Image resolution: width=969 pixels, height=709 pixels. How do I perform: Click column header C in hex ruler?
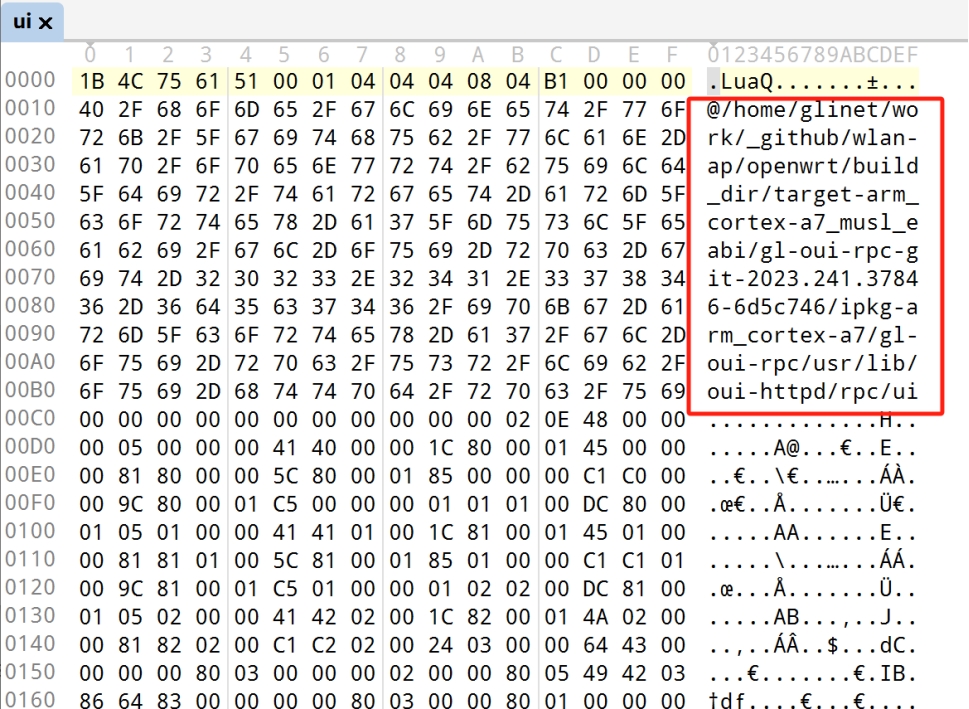[x=556, y=55]
